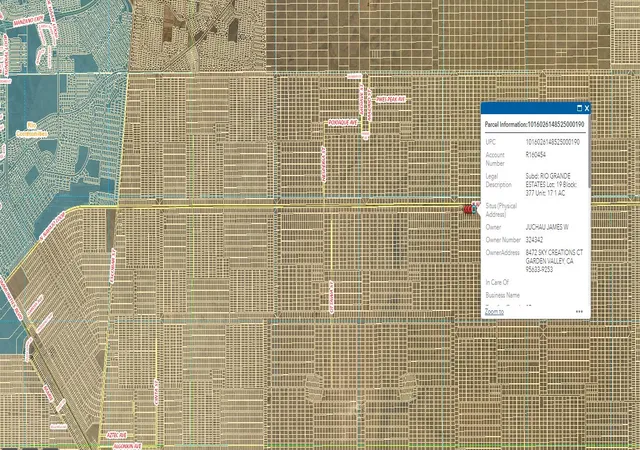This screenshot has height=450, width=640.
Task: Click the 'ALGONKIN AVE' street label
Action: coord(127,446)
